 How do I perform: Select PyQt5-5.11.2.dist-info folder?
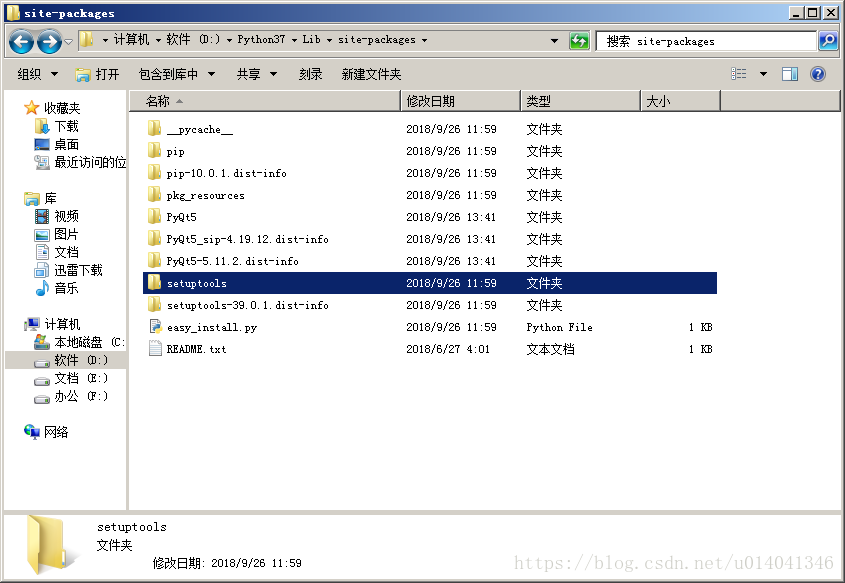coord(232,261)
